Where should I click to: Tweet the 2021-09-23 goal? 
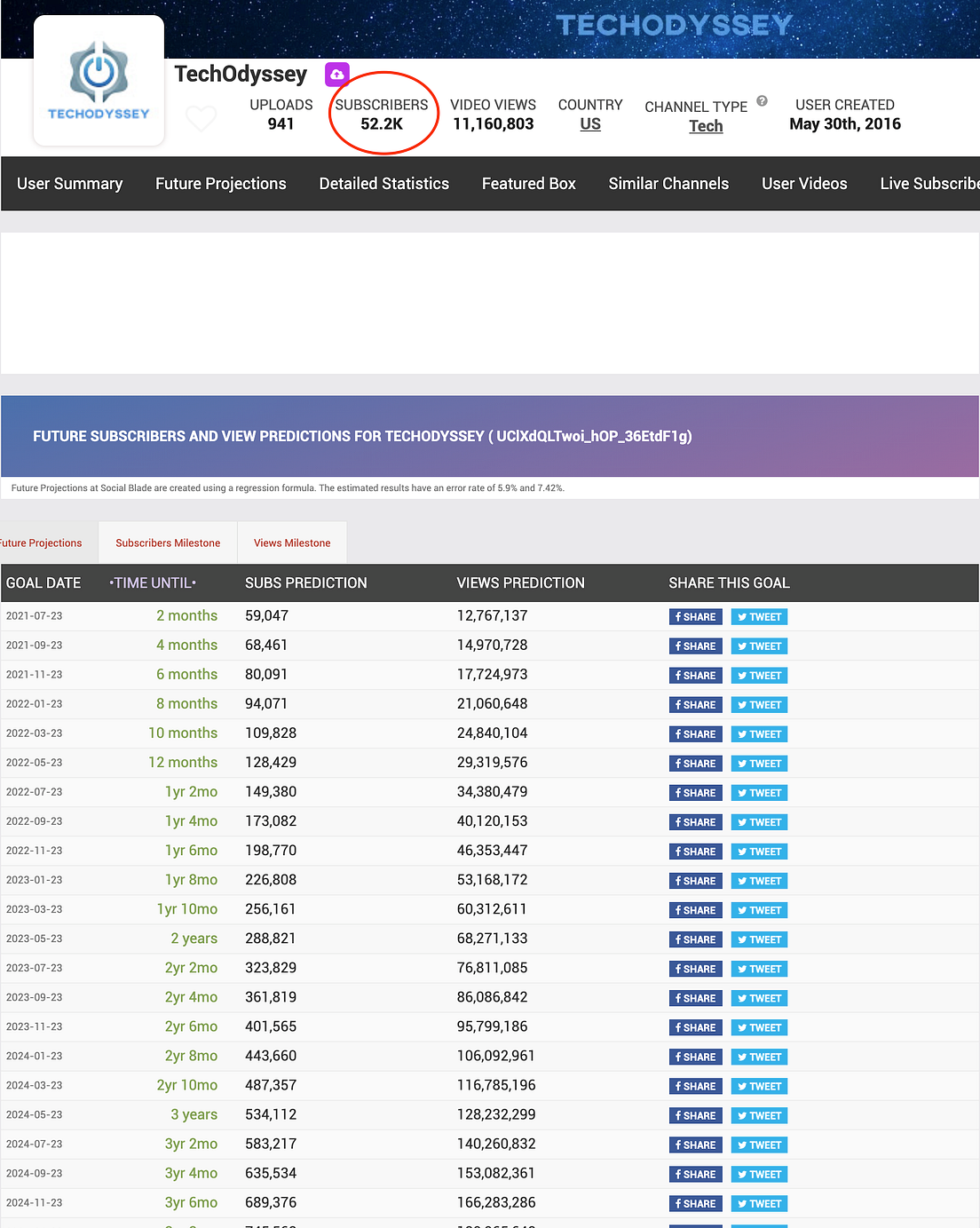pyautogui.click(x=759, y=646)
